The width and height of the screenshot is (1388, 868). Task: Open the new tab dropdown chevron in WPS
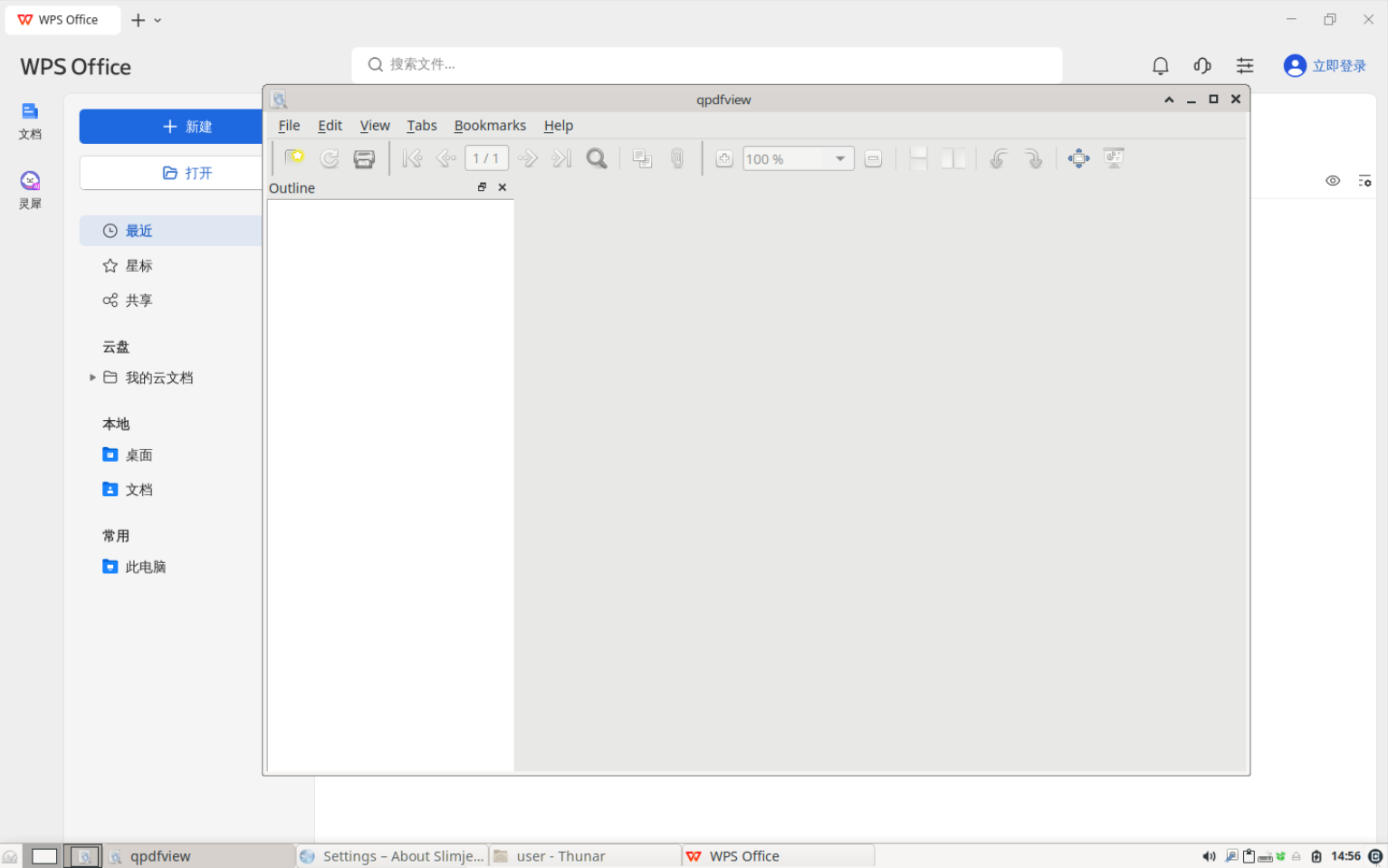click(158, 20)
